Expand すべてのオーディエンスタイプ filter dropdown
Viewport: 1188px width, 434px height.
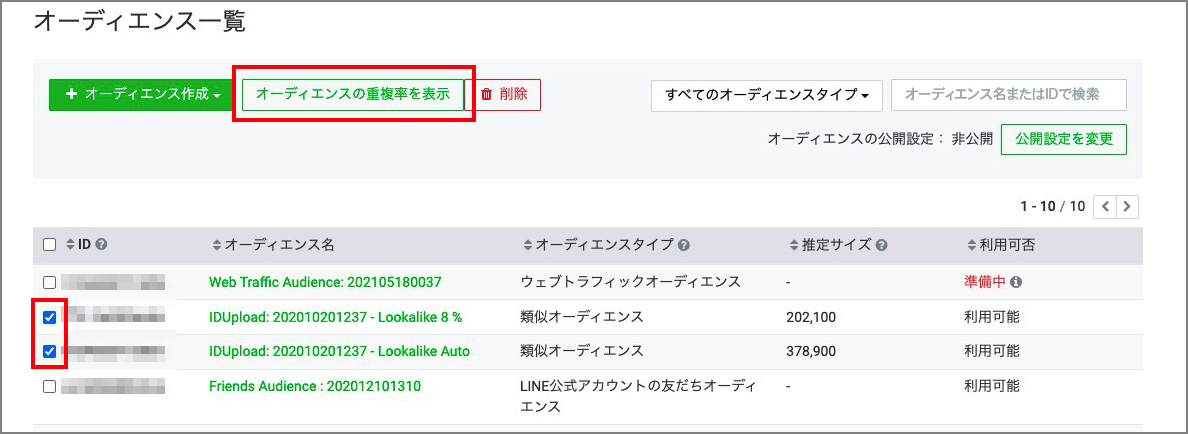(766, 95)
